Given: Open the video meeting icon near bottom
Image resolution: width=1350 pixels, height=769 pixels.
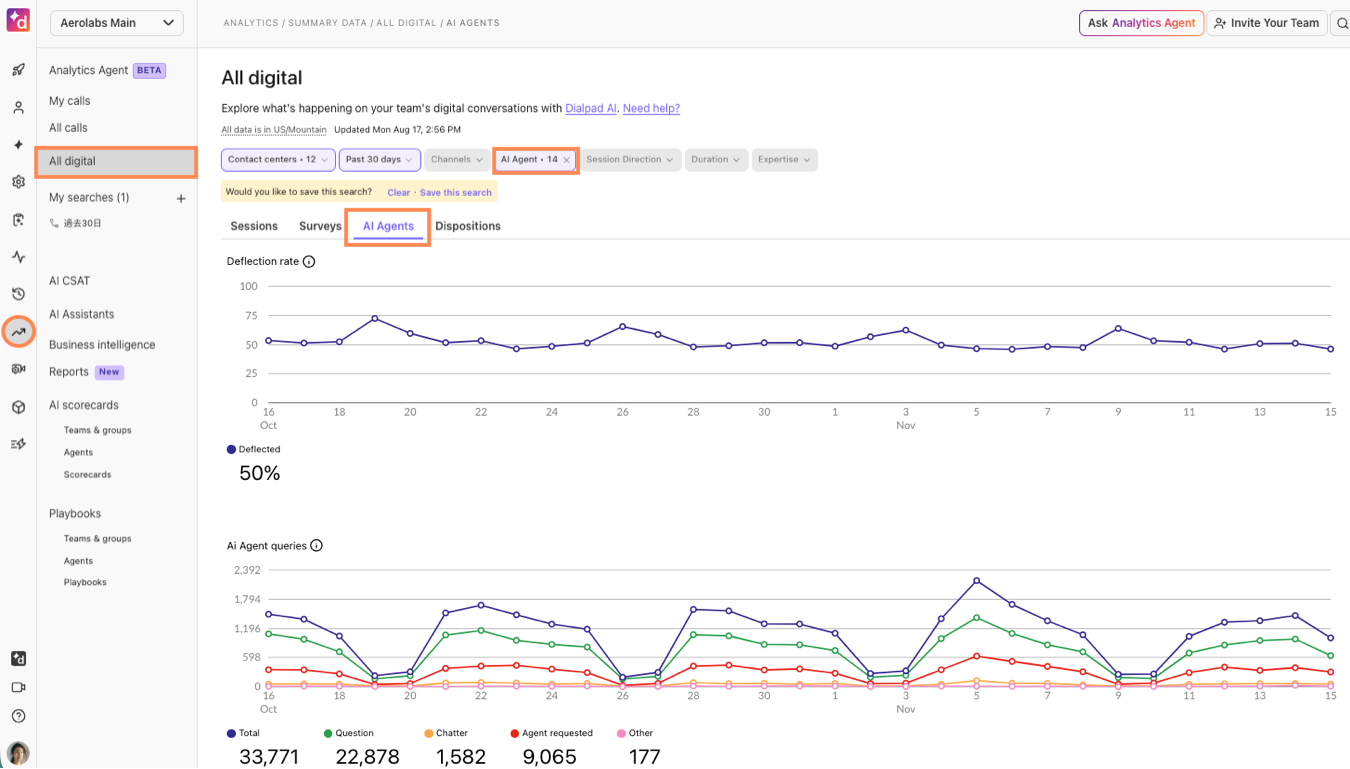Looking at the screenshot, I should (18, 687).
